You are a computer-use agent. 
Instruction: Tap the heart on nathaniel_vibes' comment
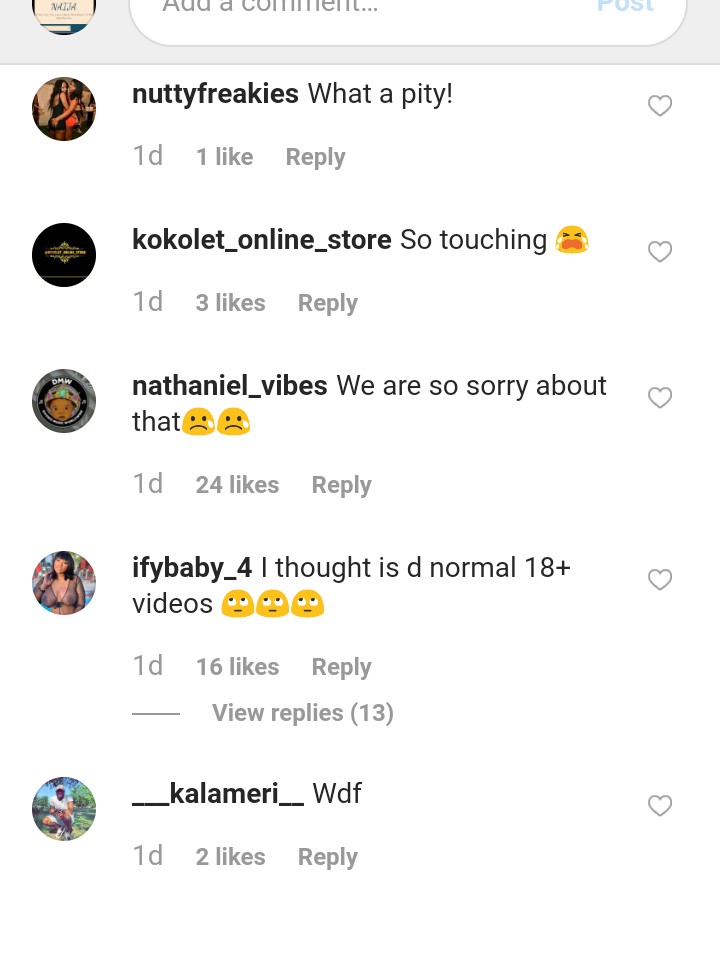coord(660,398)
